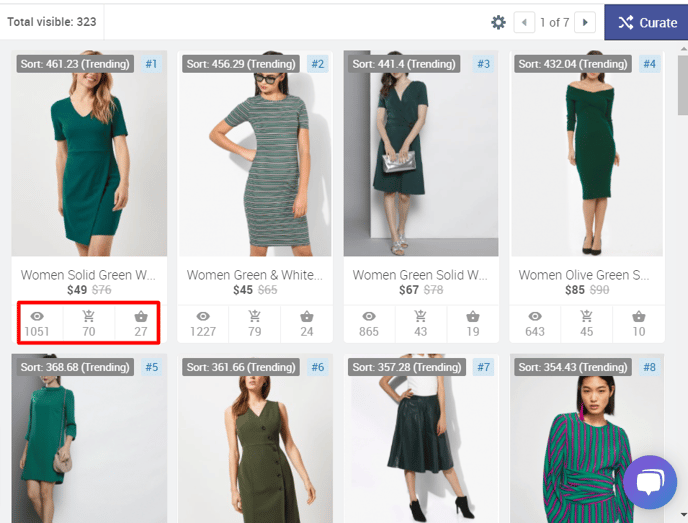Image resolution: width=688 pixels, height=523 pixels.
Task: Click Sort: 368.68 (Trending) label
Action: tap(75, 367)
